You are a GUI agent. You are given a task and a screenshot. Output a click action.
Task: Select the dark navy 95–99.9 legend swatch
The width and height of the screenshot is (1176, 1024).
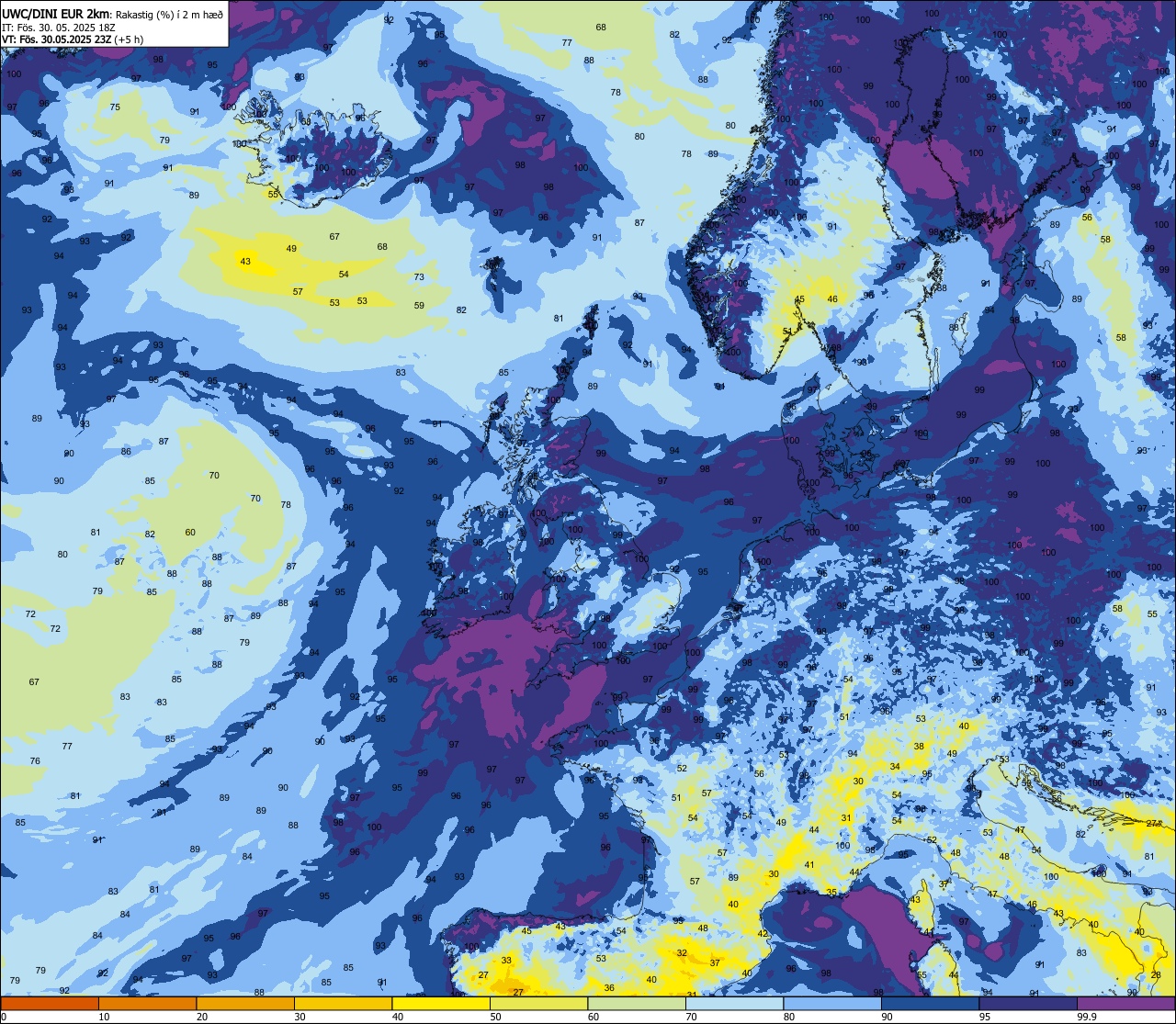1028,1003
